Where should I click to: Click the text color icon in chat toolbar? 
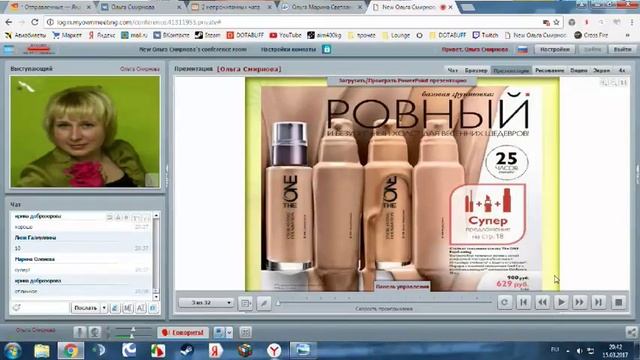[115, 308]
